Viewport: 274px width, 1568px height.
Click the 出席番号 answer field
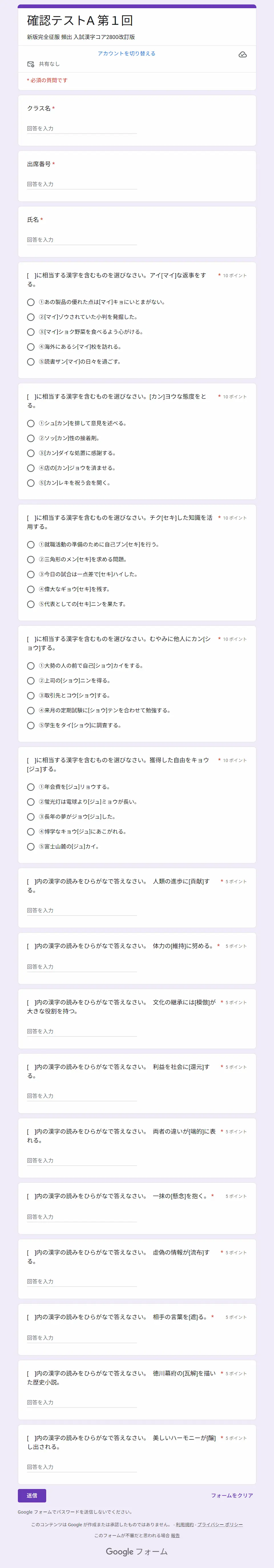point(82,184)
